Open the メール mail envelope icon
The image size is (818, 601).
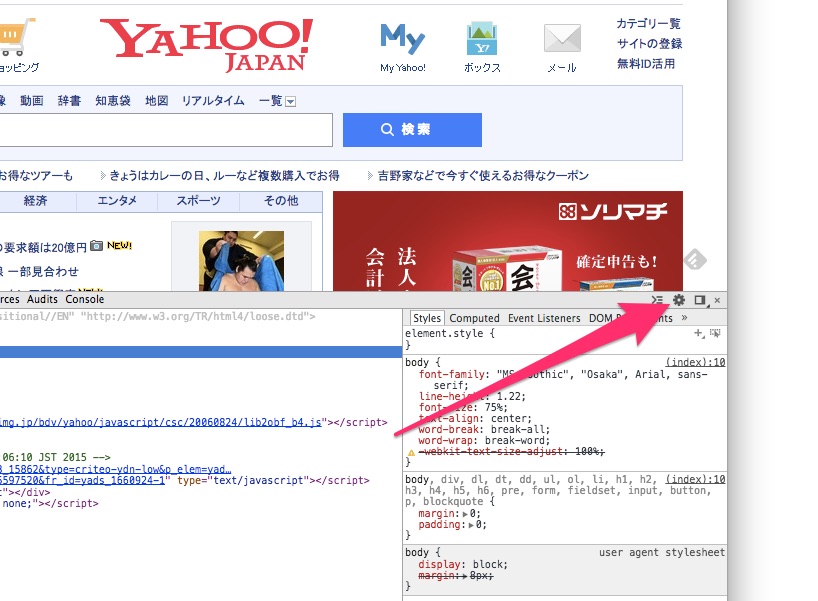(562, 38)
